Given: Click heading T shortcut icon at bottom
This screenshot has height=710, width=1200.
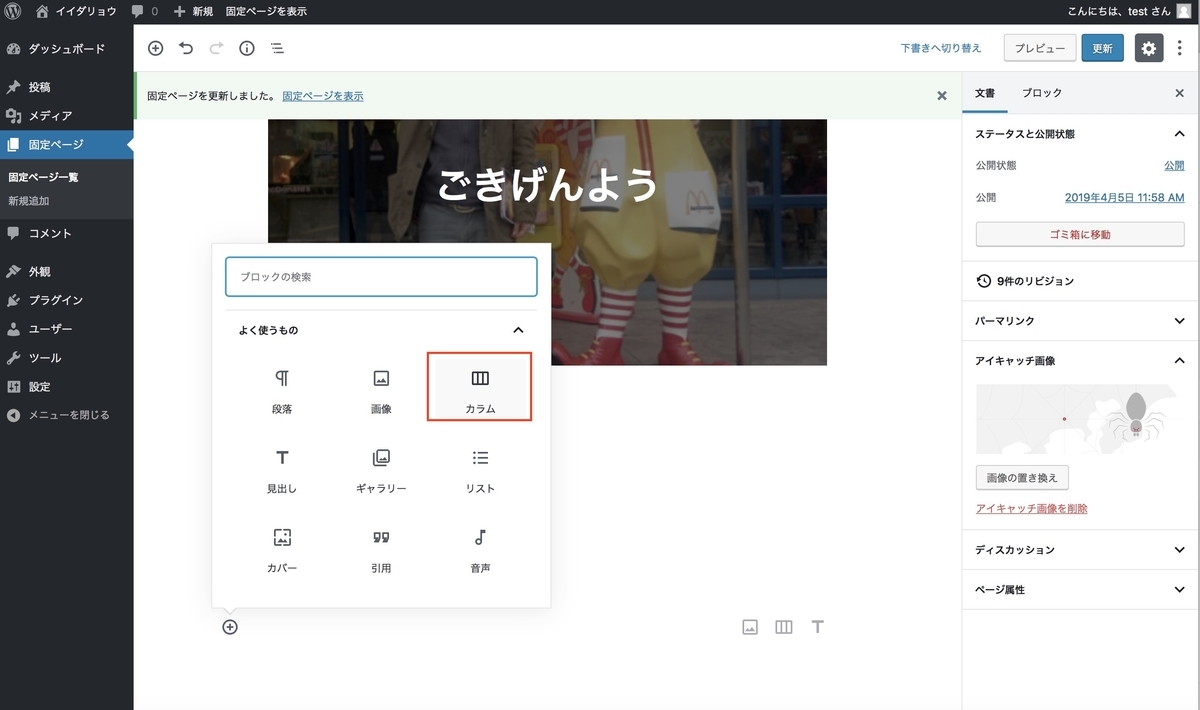Looking at the screenshot, I should pyautogui.click(x=817, y=627).
